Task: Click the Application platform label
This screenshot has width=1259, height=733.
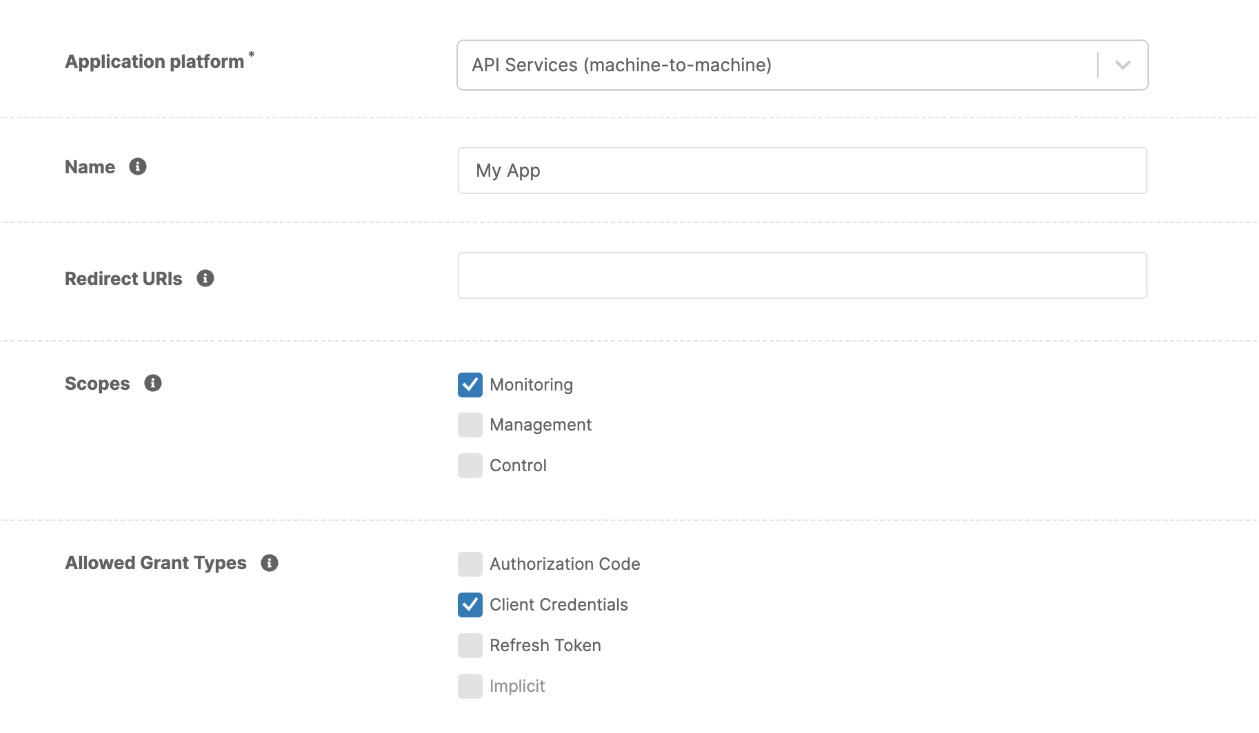Action: 154,60
